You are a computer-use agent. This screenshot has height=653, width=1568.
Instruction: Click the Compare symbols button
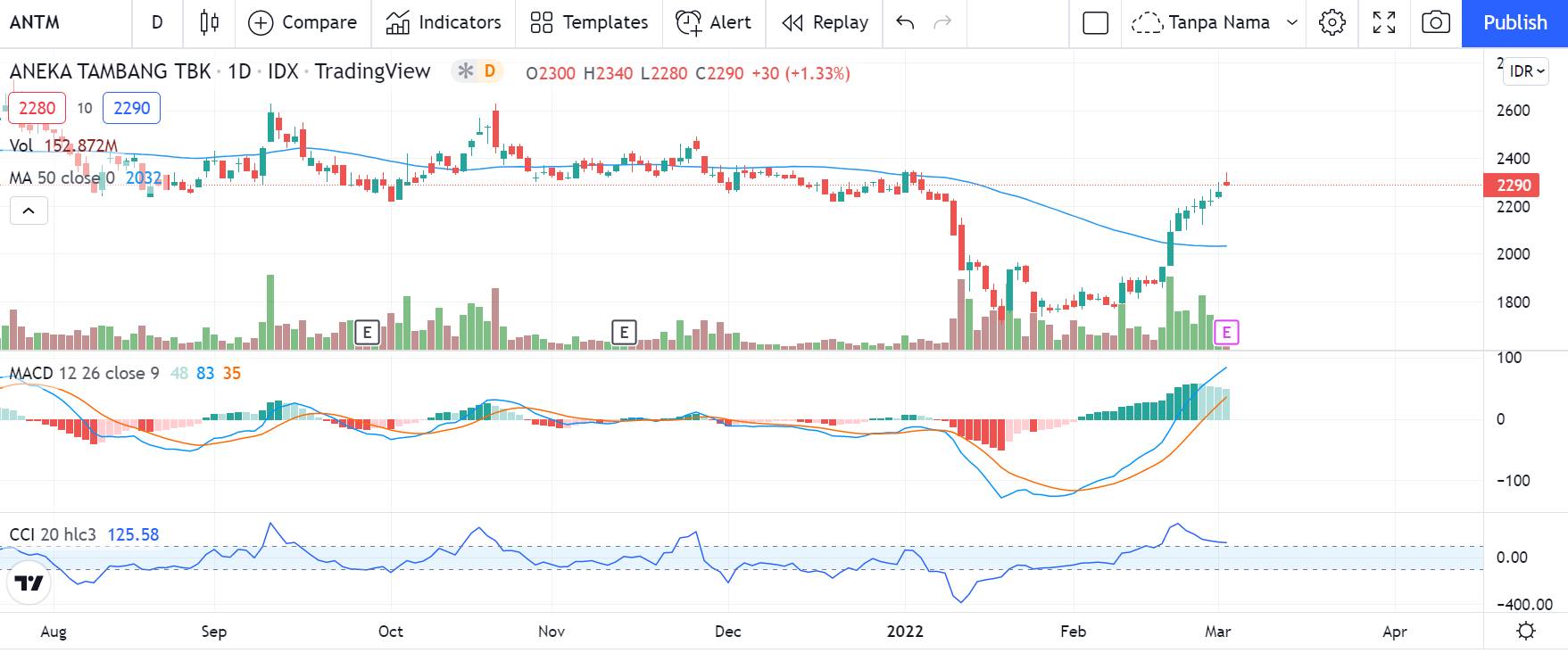[x=302, y=22]
